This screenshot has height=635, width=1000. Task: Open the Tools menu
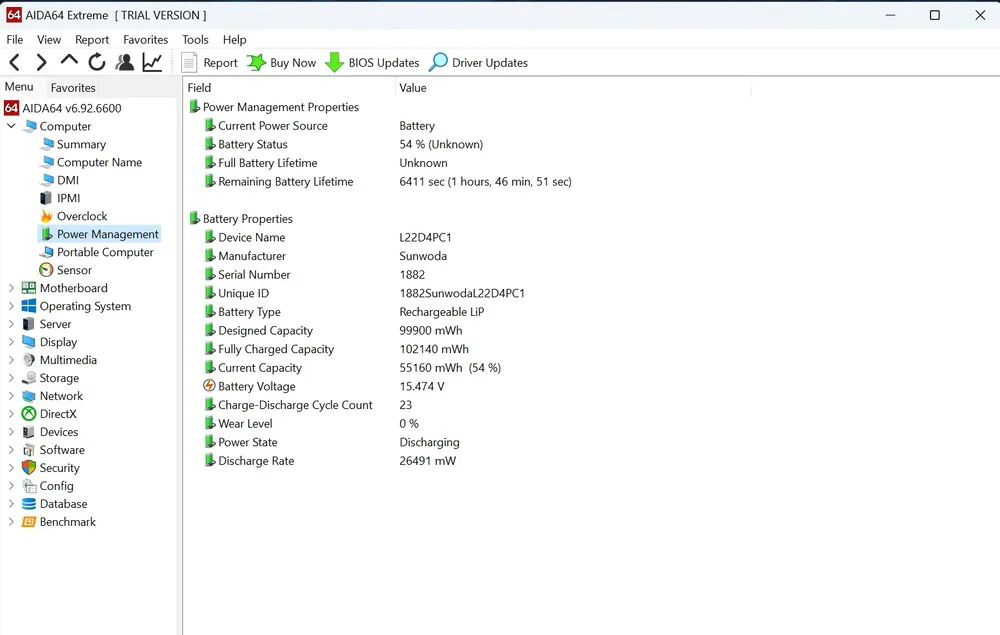[195, 40]
